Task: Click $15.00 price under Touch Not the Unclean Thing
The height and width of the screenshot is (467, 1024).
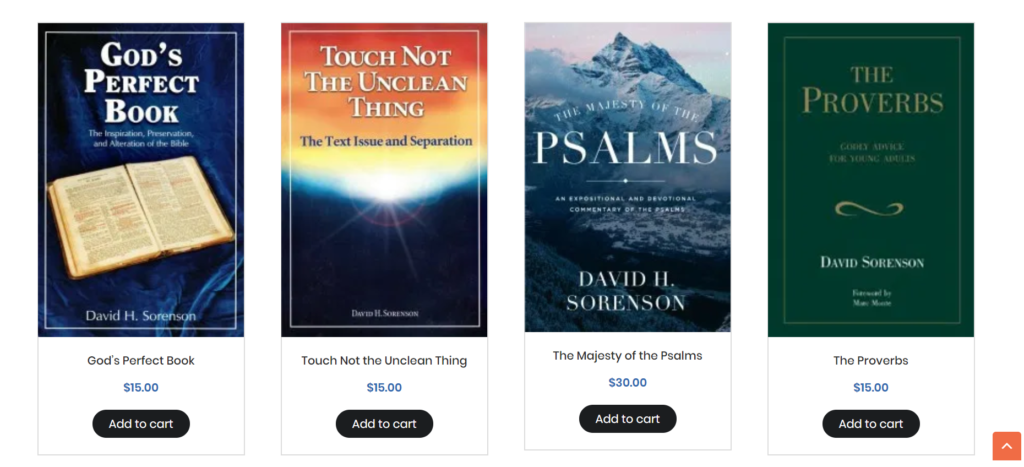Action: click(384, 387)
